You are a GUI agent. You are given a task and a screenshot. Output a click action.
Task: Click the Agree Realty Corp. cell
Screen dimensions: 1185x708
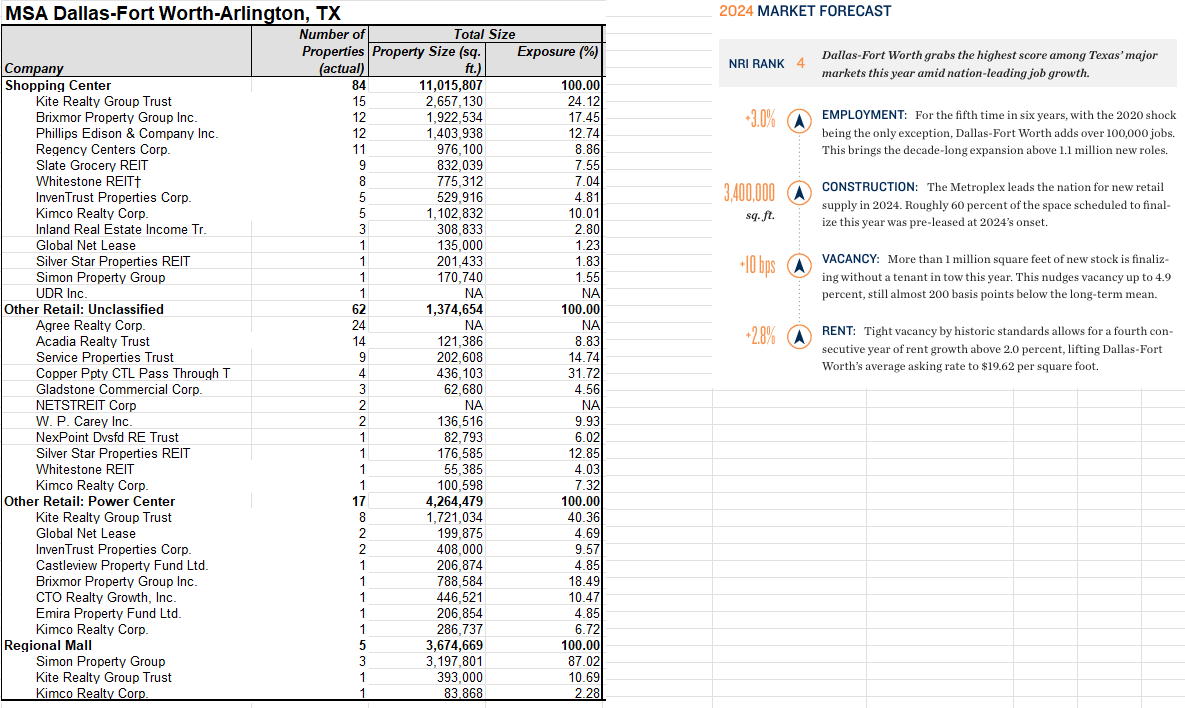pyautogui.click(x=90, y=325)
